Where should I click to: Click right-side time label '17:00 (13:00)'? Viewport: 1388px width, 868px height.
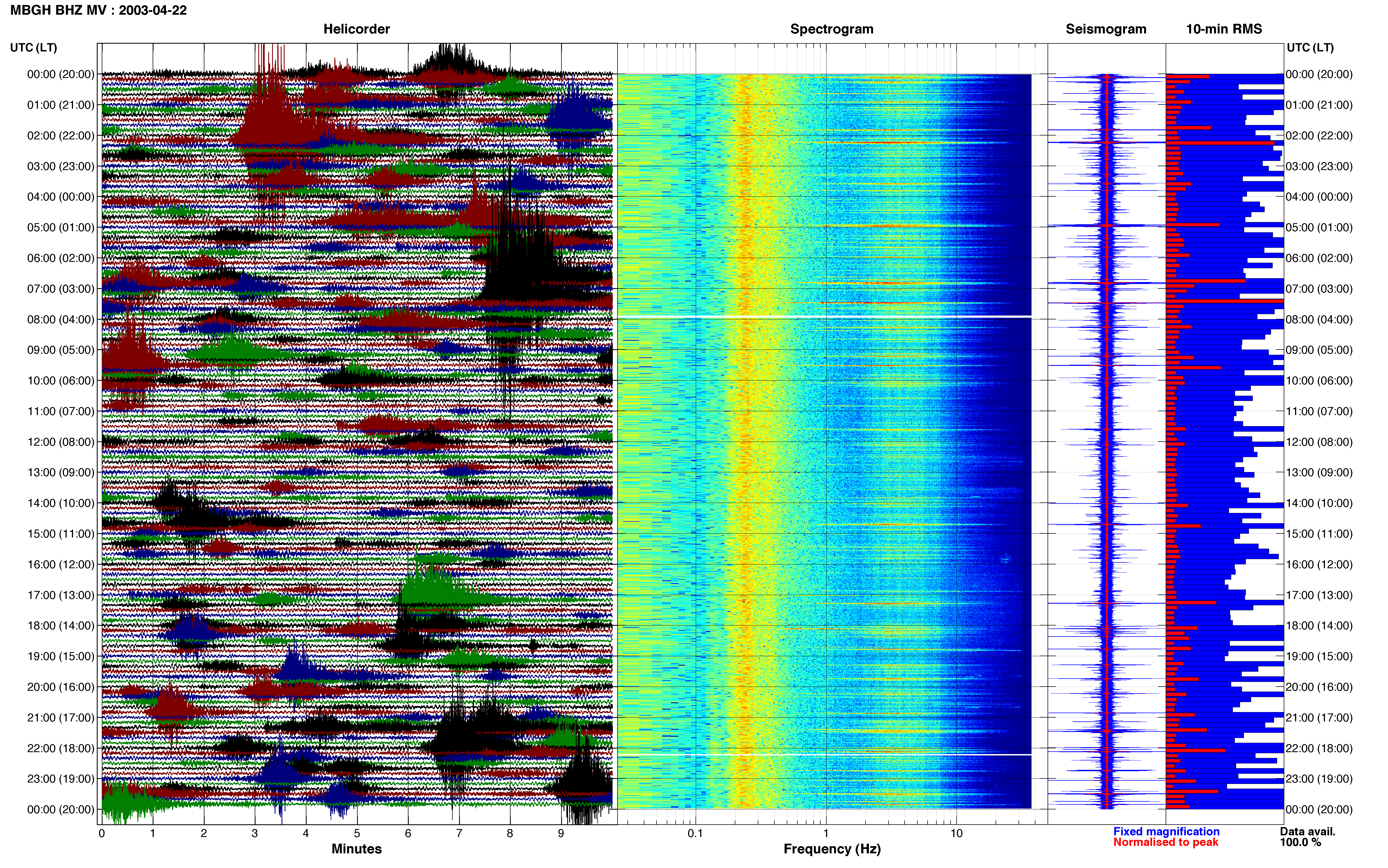point(1319,595)
